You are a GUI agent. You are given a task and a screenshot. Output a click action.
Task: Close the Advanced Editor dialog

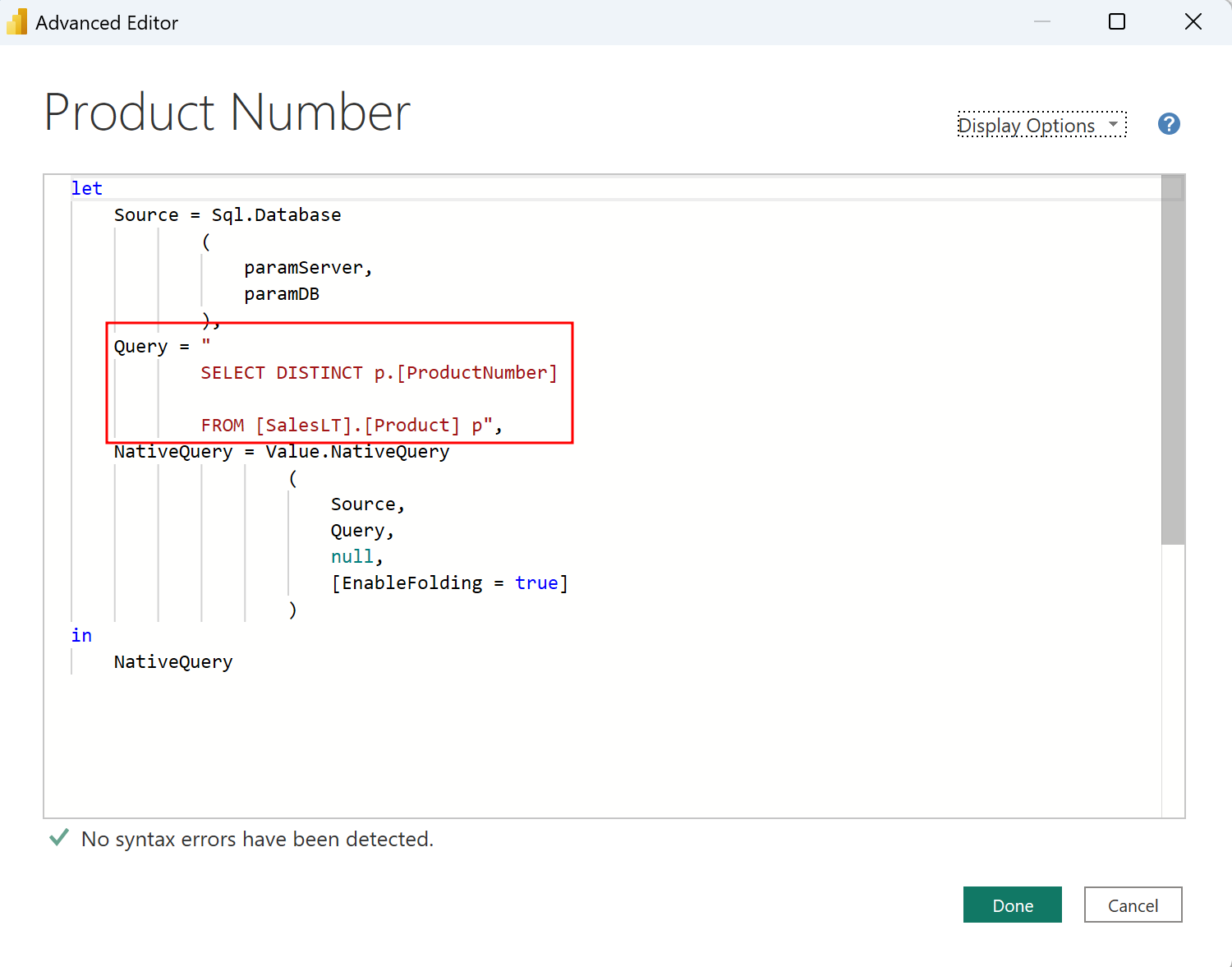(x=1193, y=21)
